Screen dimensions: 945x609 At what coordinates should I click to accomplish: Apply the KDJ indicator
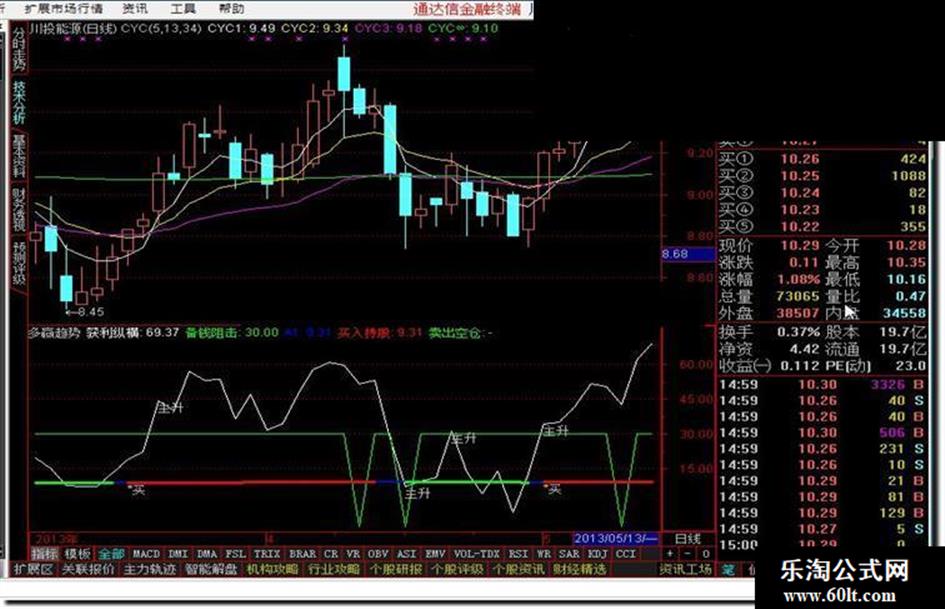click(597, 554)
